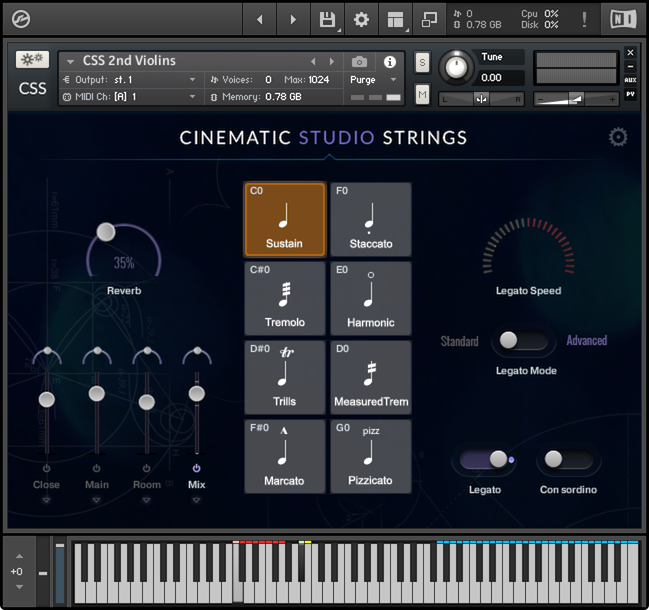Image resolution: width=649 pixels, height=610 pixels.
Task: Lower keyboard octave with down arrow
Action: pos(19,587)
